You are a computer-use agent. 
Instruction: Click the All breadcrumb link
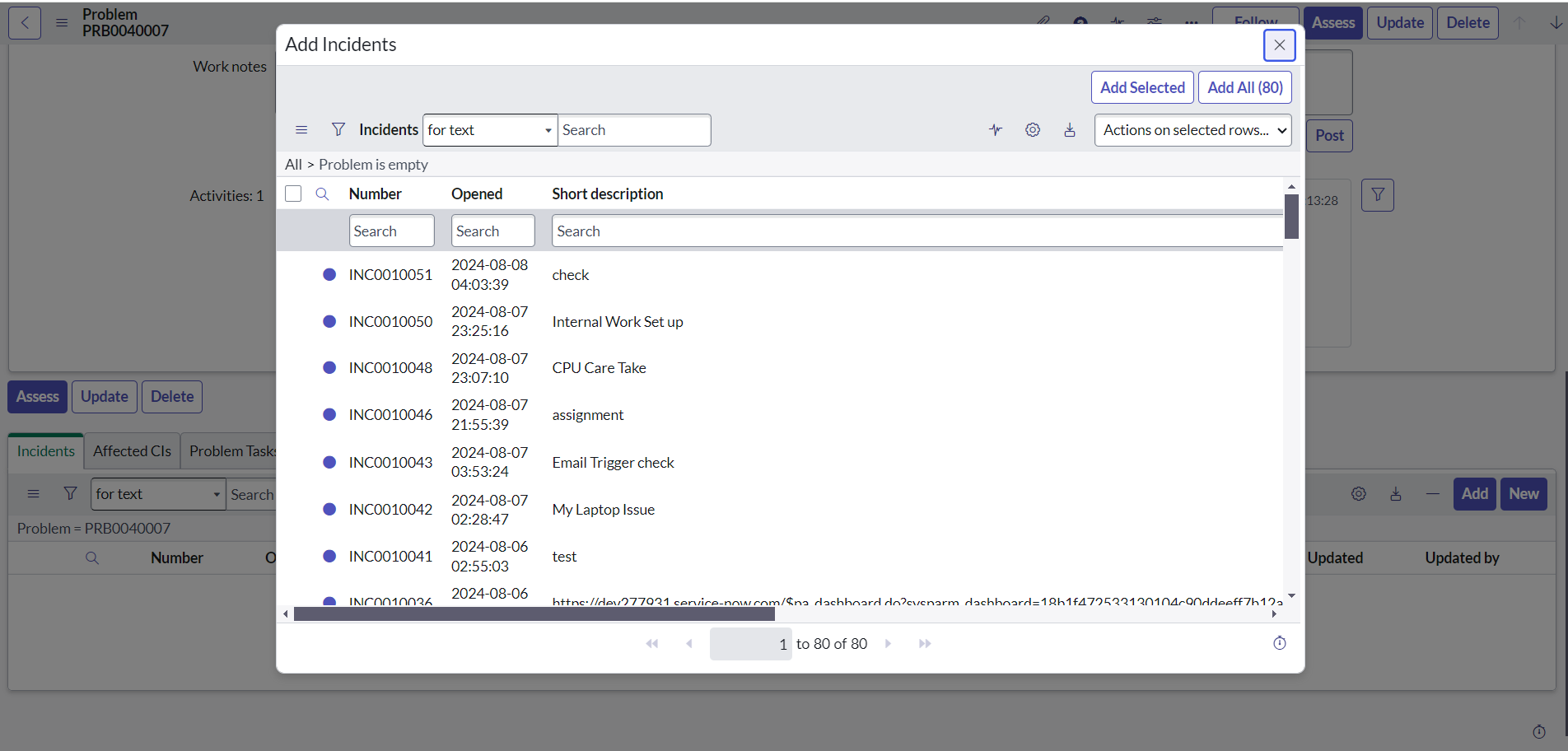pyautogui.click(x=293, y=165)
